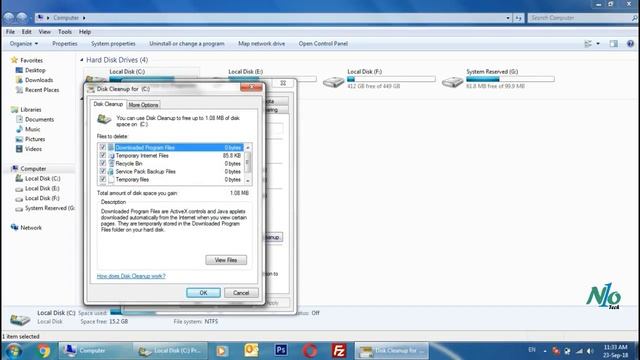Select Service Pack Backup Files entry

tap(171, 171)
